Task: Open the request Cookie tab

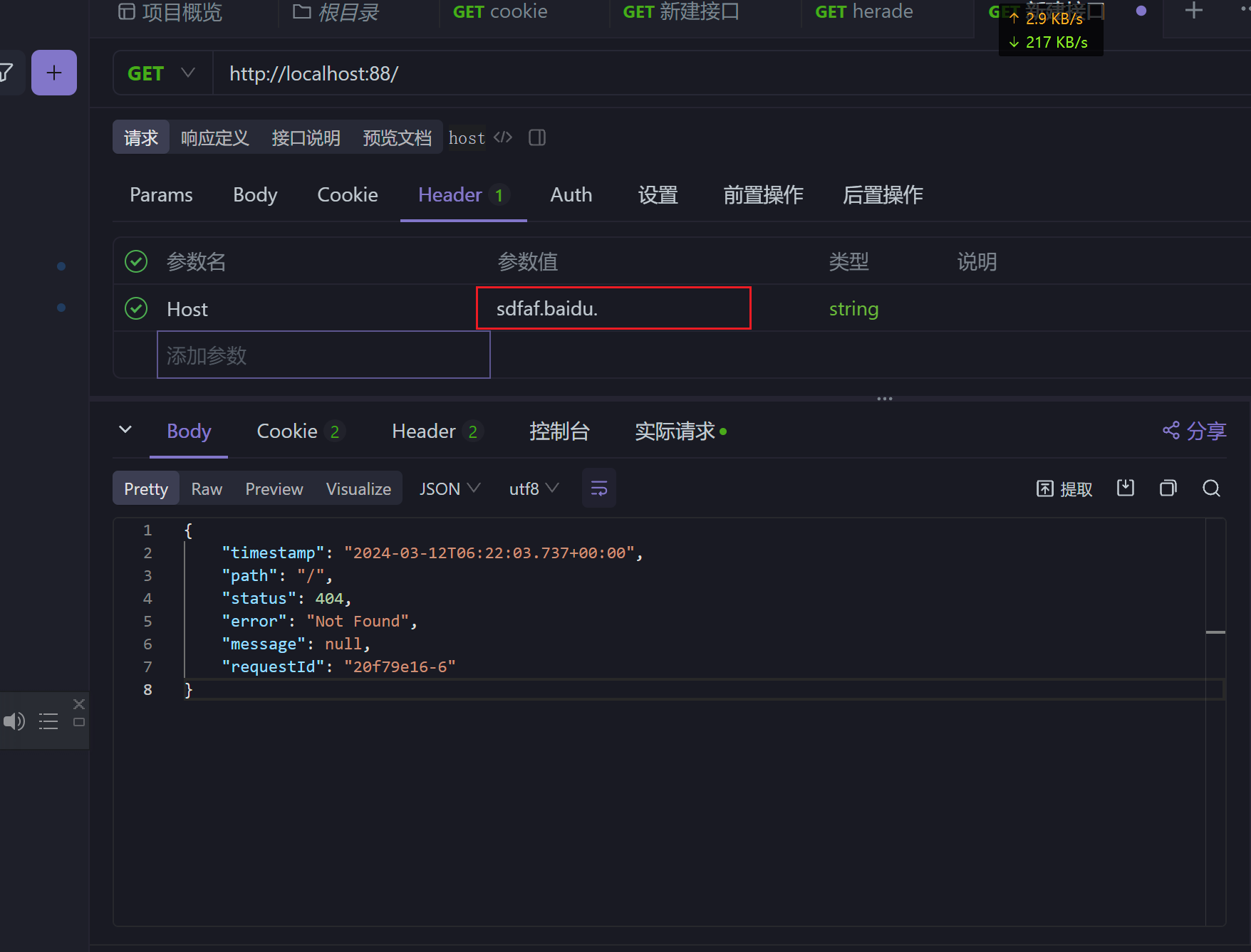Action: [x=348, y=194]
